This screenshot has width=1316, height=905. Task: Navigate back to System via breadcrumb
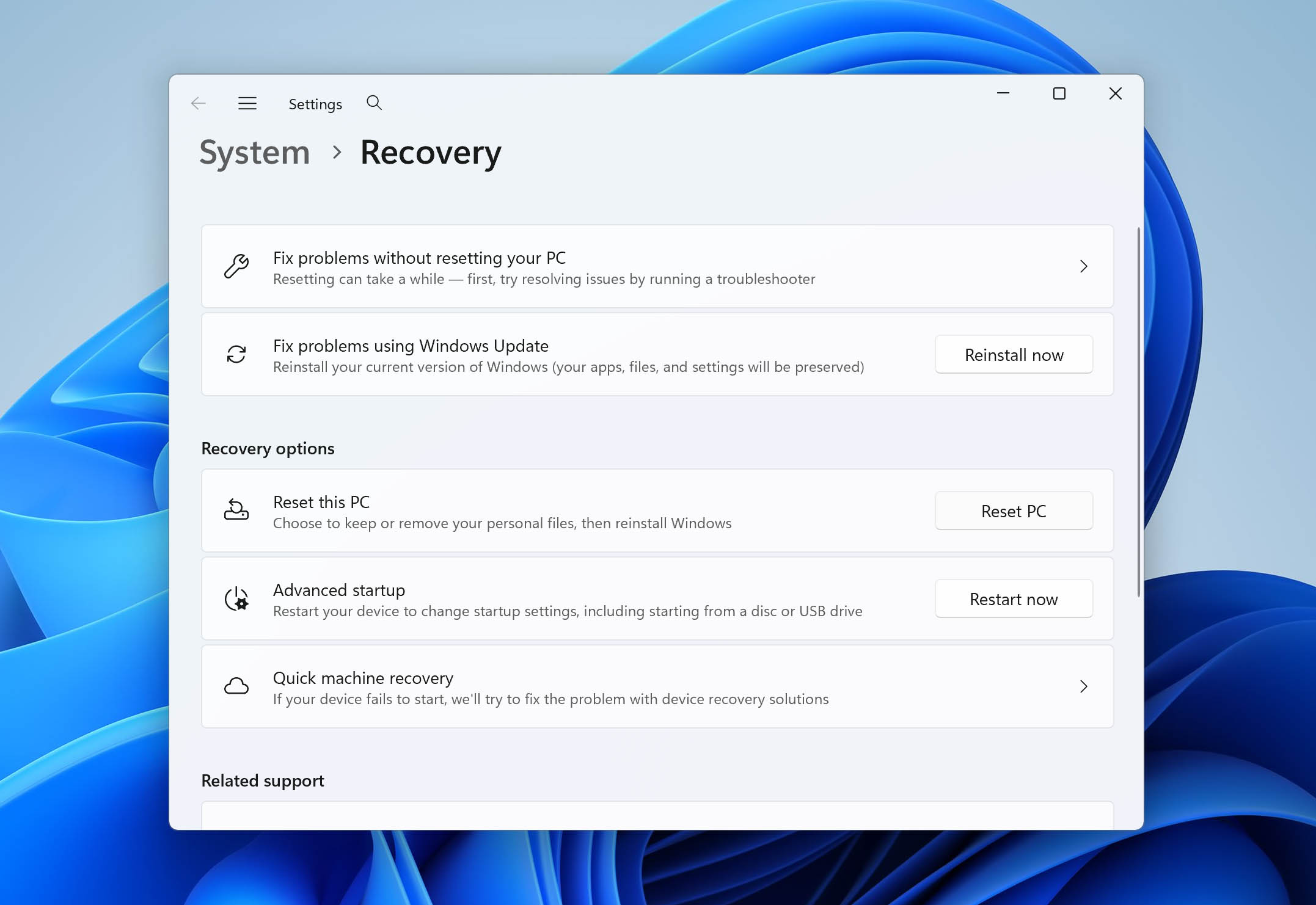(255, 153)
